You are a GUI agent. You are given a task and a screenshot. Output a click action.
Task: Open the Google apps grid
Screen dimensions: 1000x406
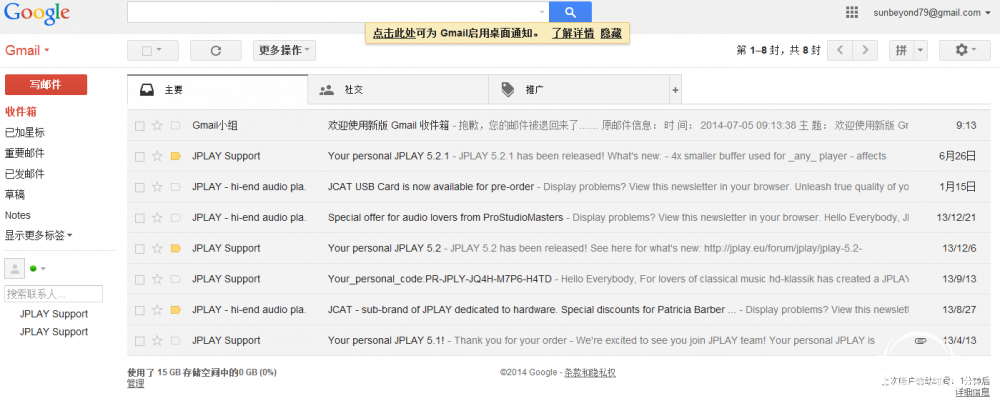coord(851,12)
